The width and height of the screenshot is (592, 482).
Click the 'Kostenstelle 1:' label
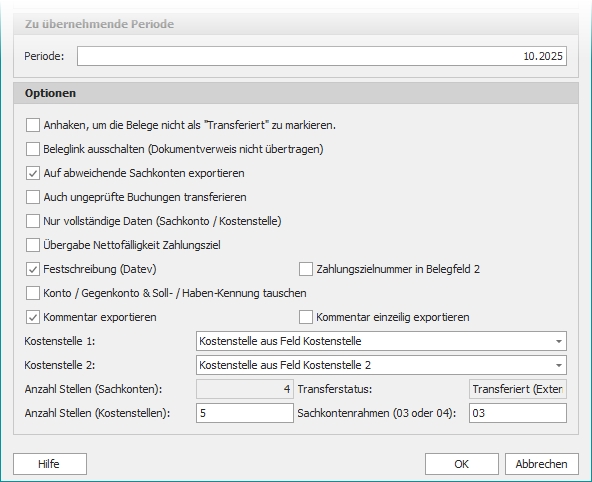pyautogui.click(x=60, y=341)
